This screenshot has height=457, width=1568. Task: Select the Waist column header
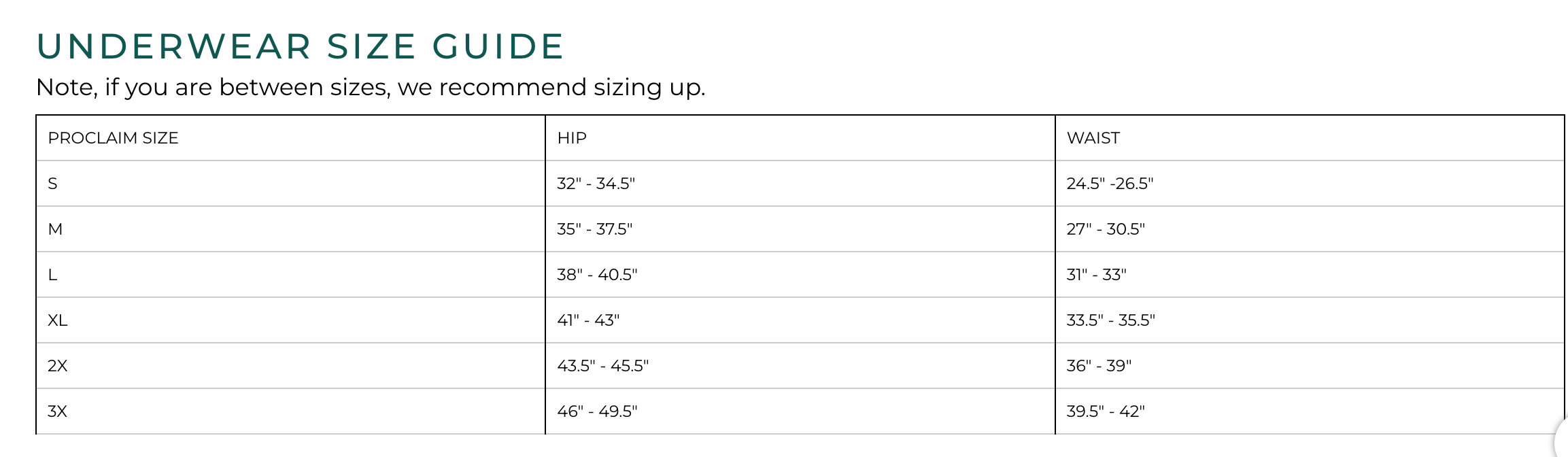(1093, 138)
